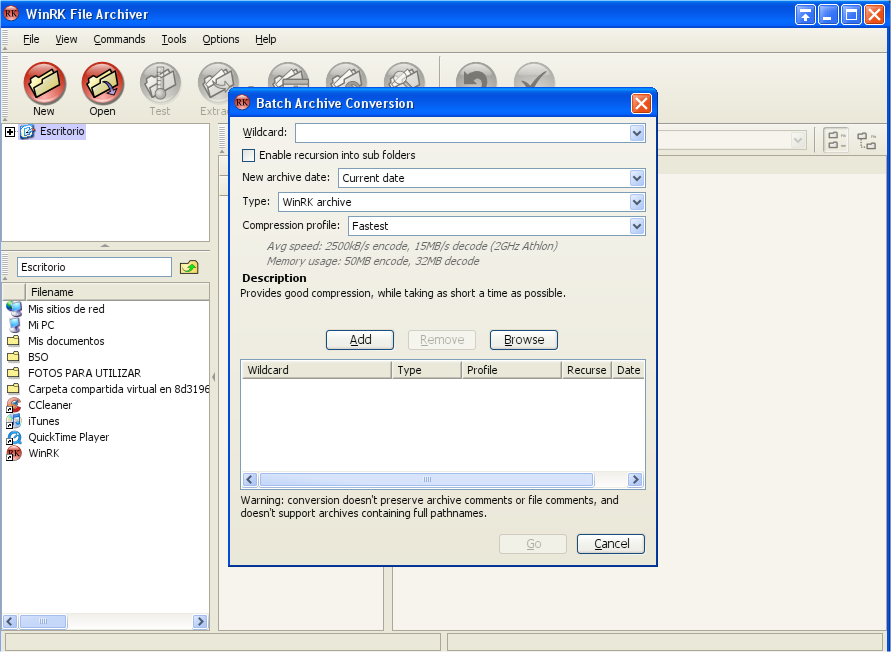Open the View menu

pos(66,39)
